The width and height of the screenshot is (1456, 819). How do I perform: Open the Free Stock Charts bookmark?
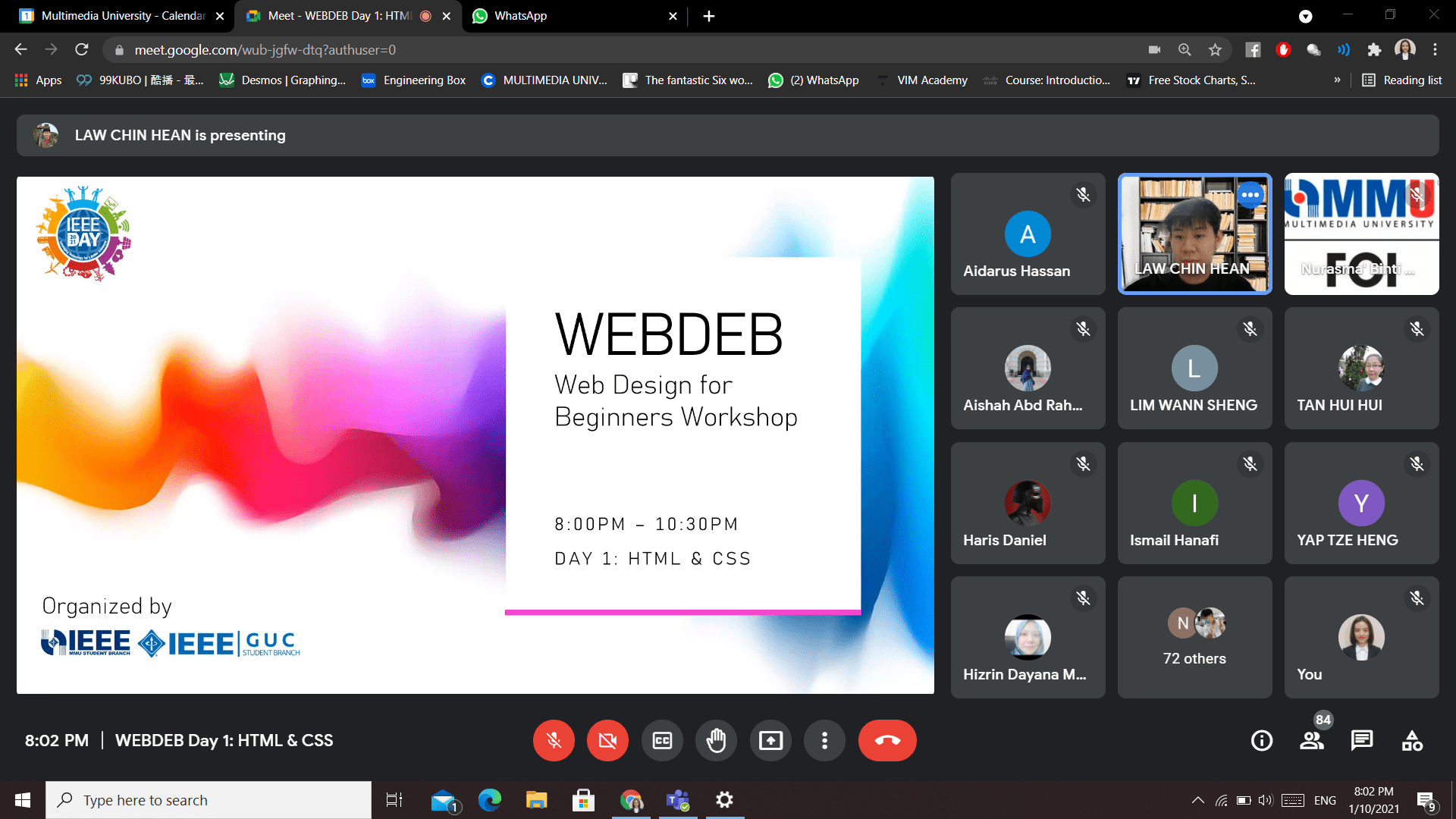[1191, 80]
